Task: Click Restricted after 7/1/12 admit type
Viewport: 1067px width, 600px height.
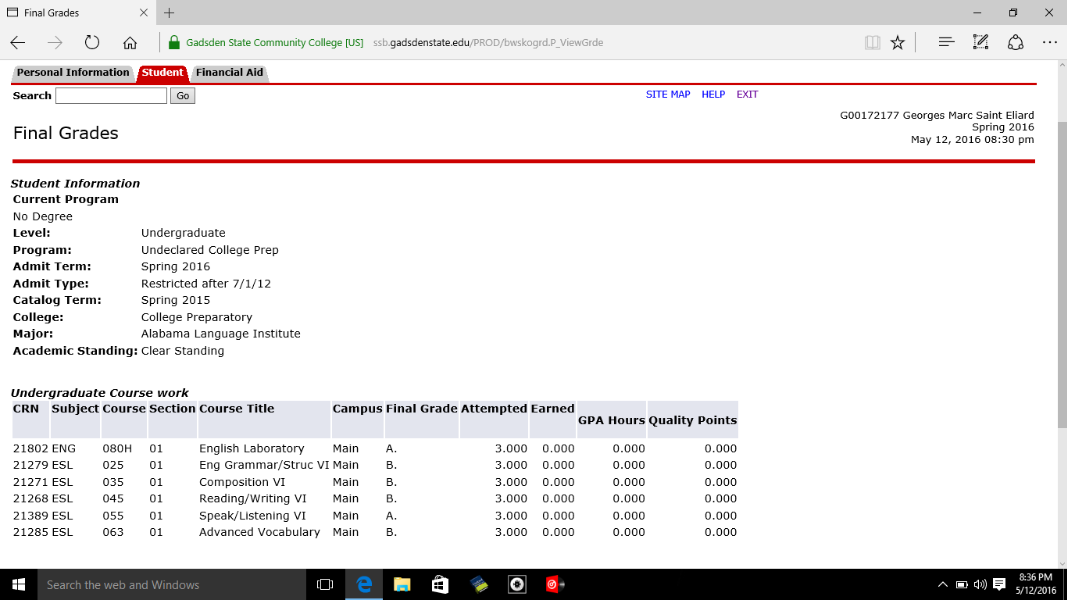Action: [x=206, y=284]
